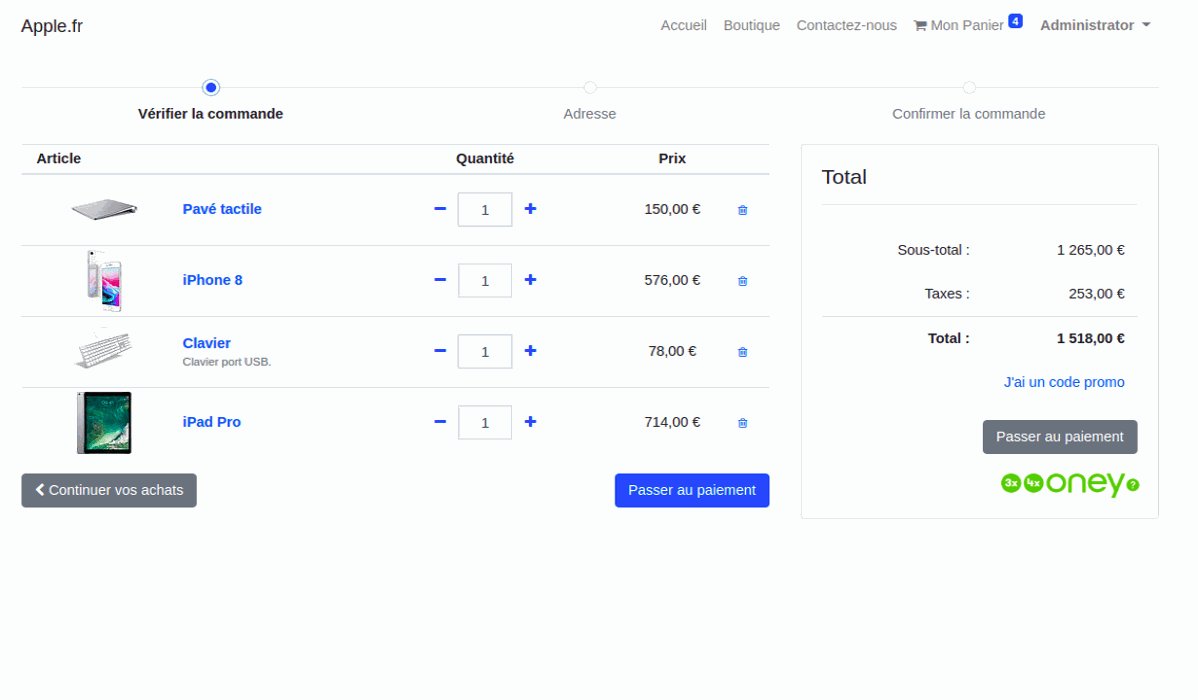Image resolution: width=1198 pixels, height=700 pixels.
Task: Delete Pavé tactile using its trash icon
Action: 742,210
